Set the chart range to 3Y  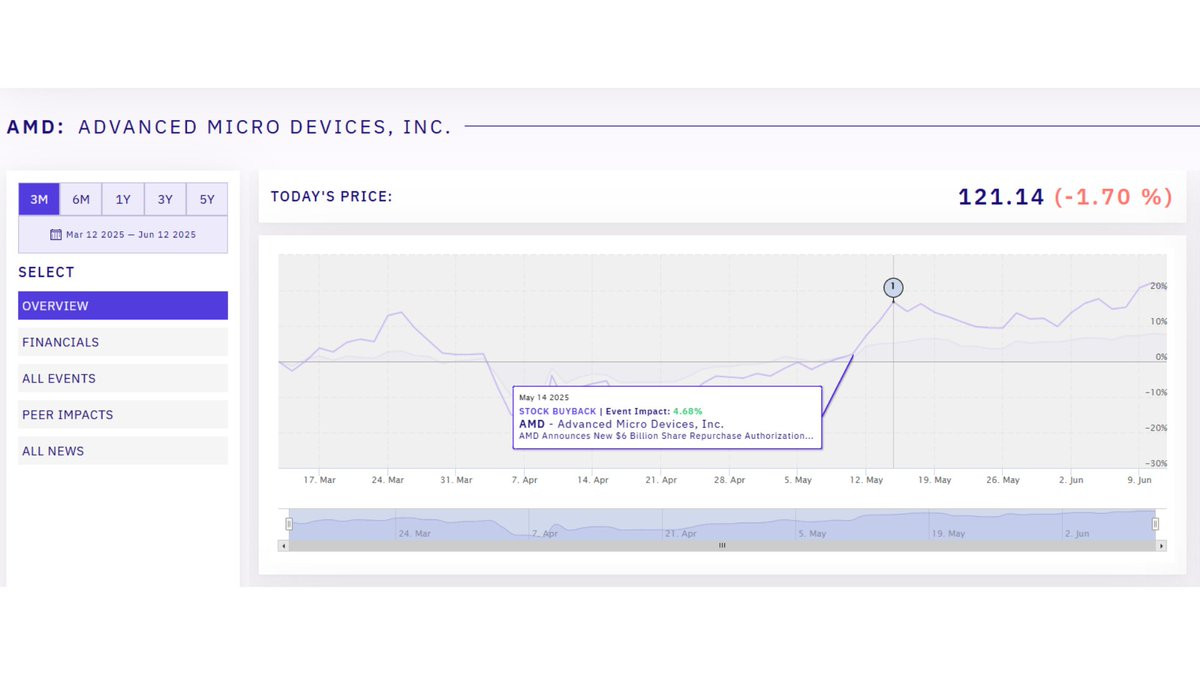click(165, 199)
